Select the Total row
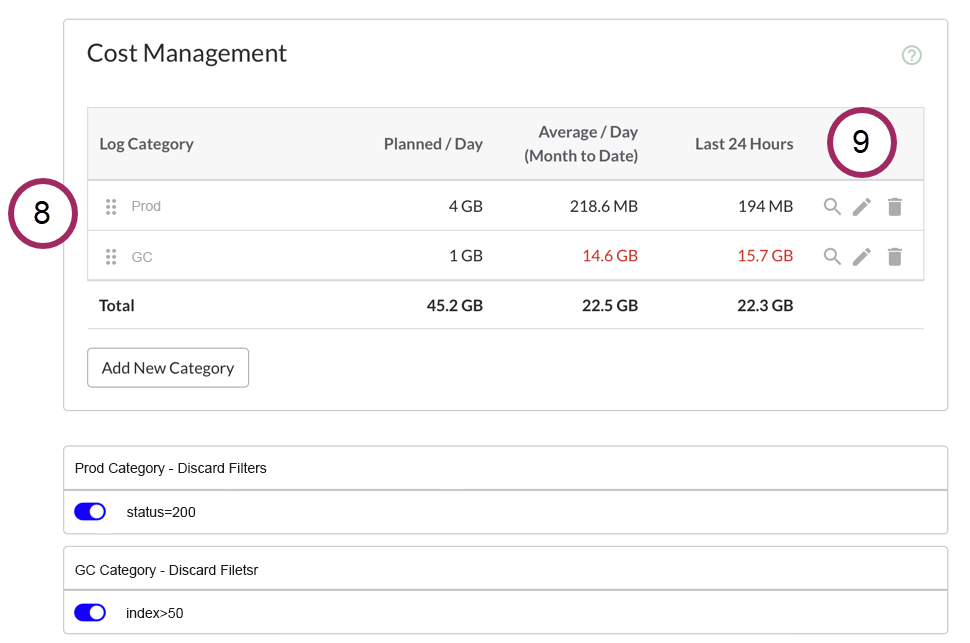The height and width of the screenshot is (643, 970). [x=116, y=305]
